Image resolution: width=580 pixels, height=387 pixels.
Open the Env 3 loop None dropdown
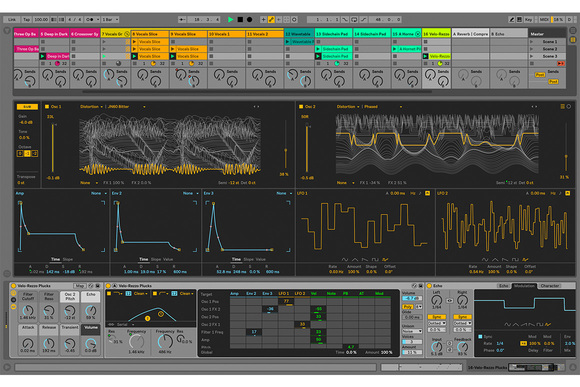(284, 193)
